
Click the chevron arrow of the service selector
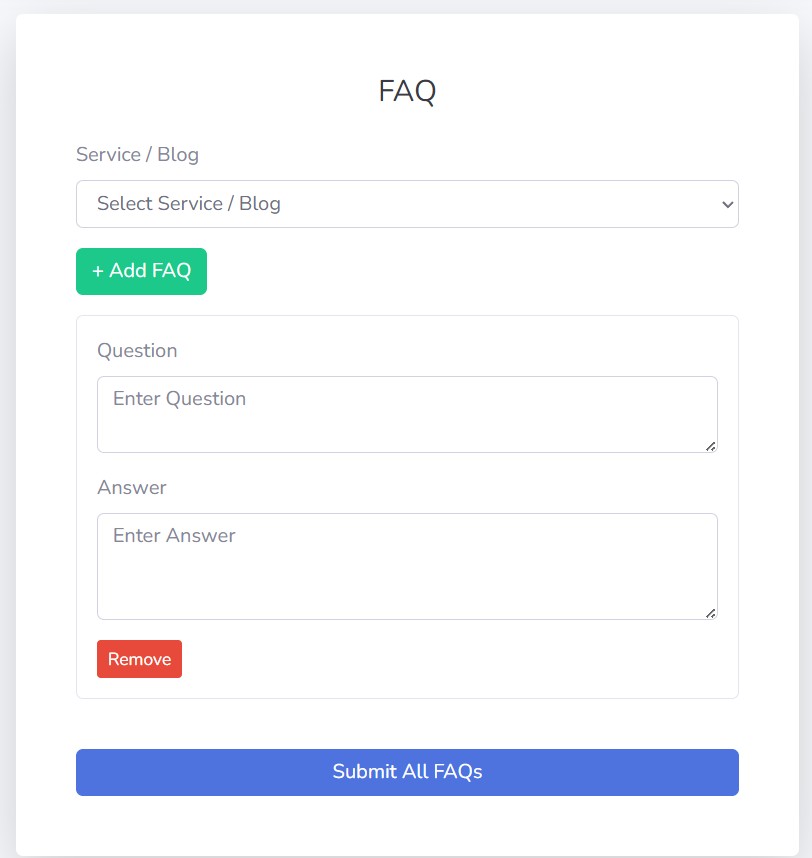pyautogui.click(x=727, y=204)
